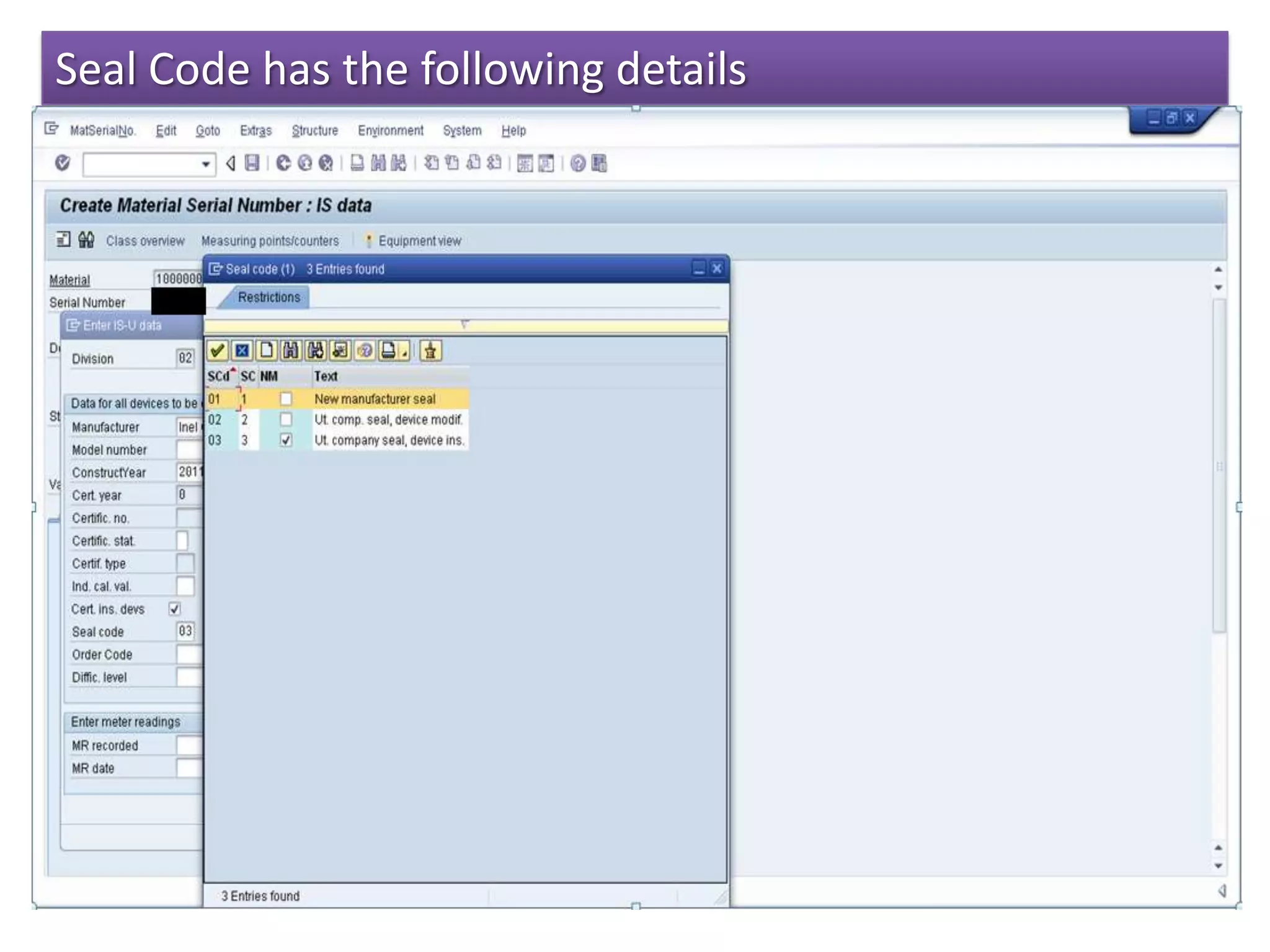Click the scroll up arrow at top right

[x=1219, y=270]
